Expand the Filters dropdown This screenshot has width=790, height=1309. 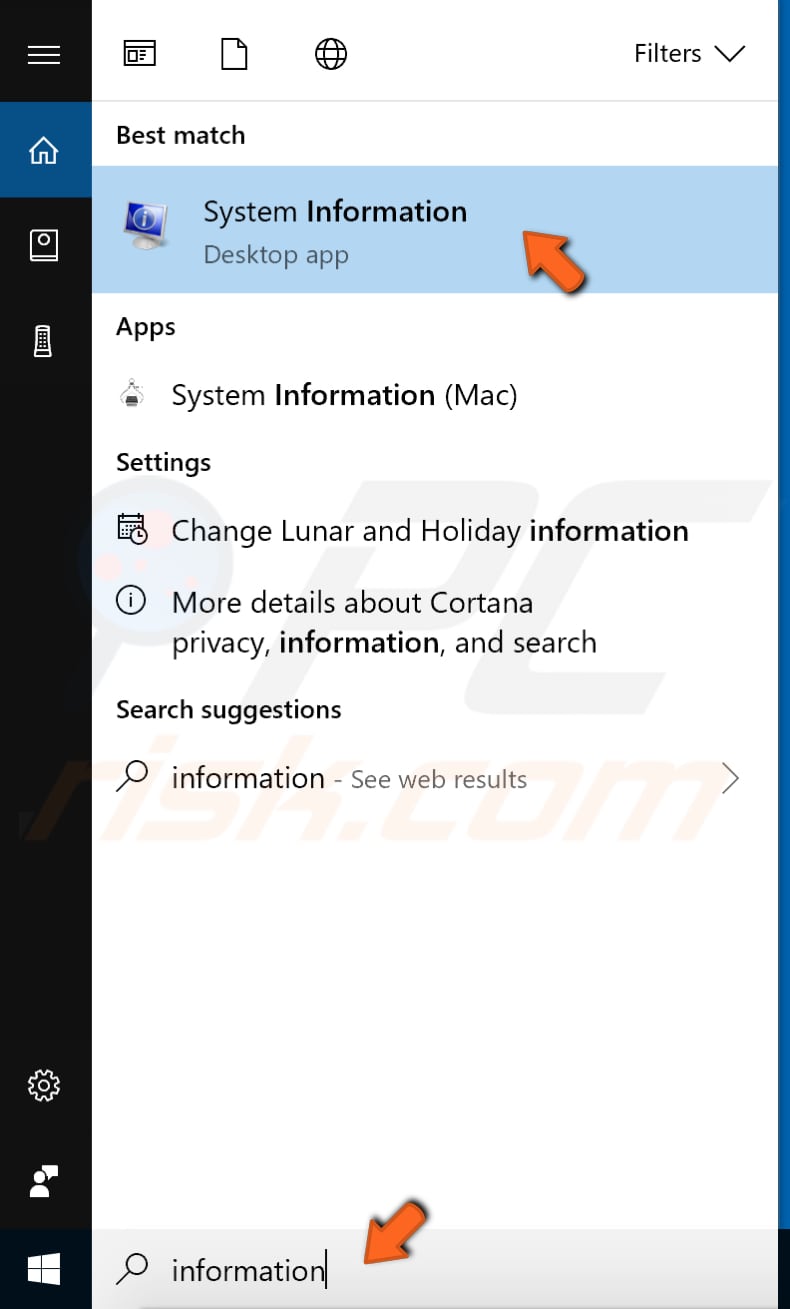click(x=690, y=53)
